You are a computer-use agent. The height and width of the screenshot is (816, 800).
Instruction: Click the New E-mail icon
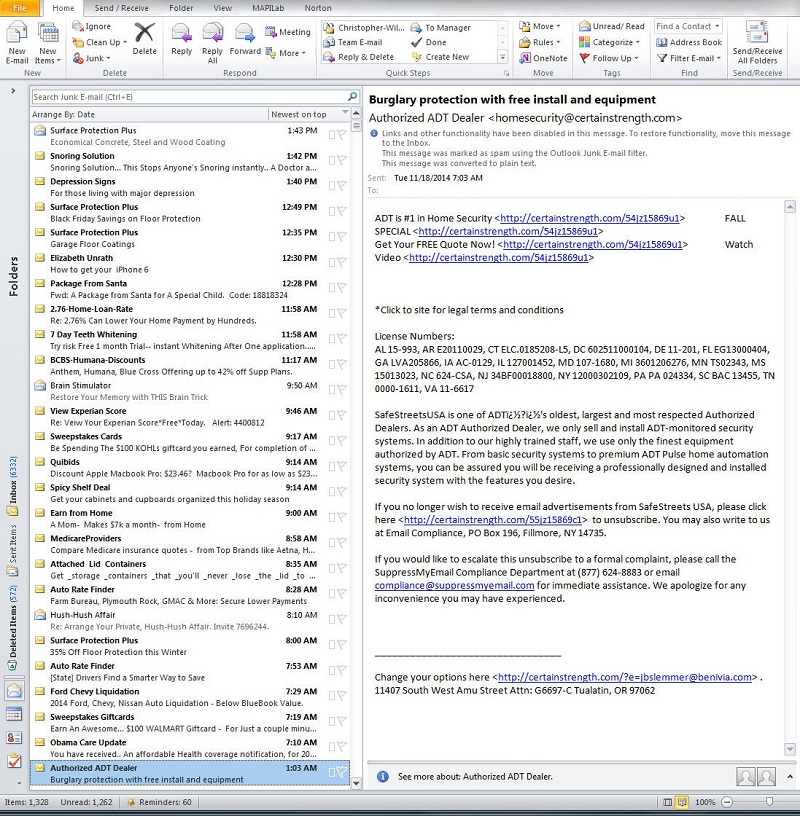coord(17,33)
